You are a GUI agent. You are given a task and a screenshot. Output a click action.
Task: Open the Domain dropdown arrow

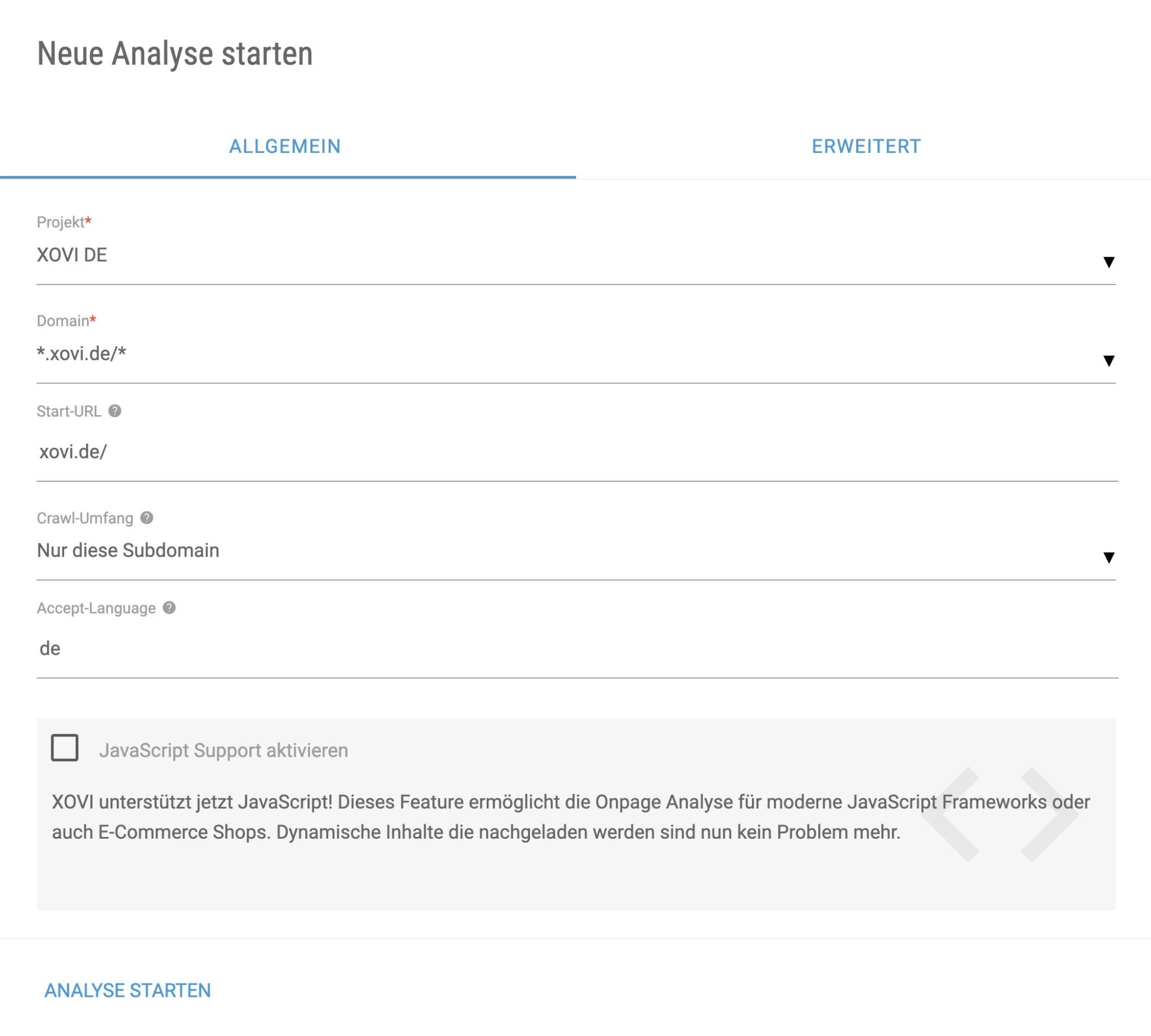click(x=1108, y=360)
